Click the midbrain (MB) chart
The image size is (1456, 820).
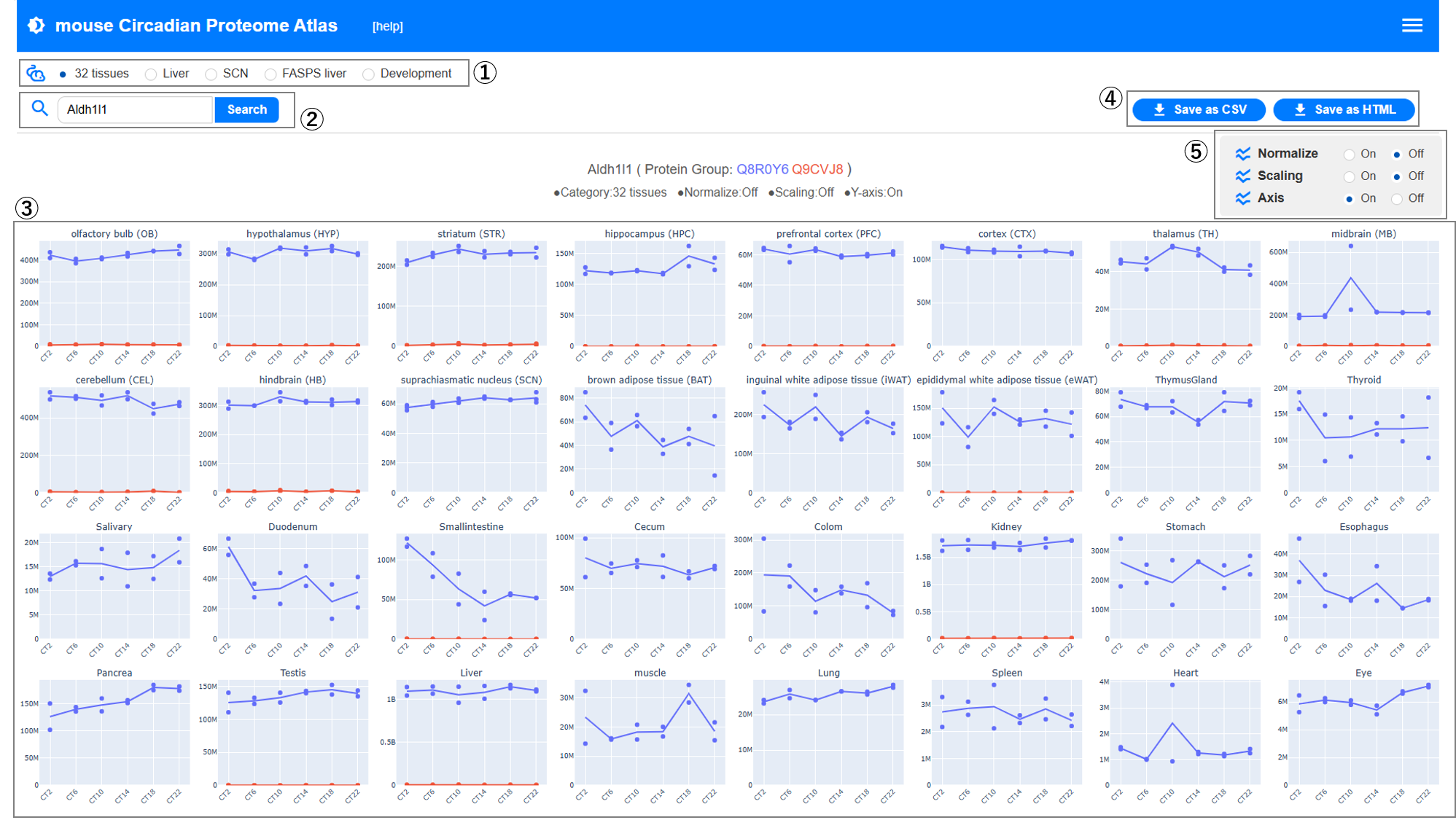[x=1362, y=295]
